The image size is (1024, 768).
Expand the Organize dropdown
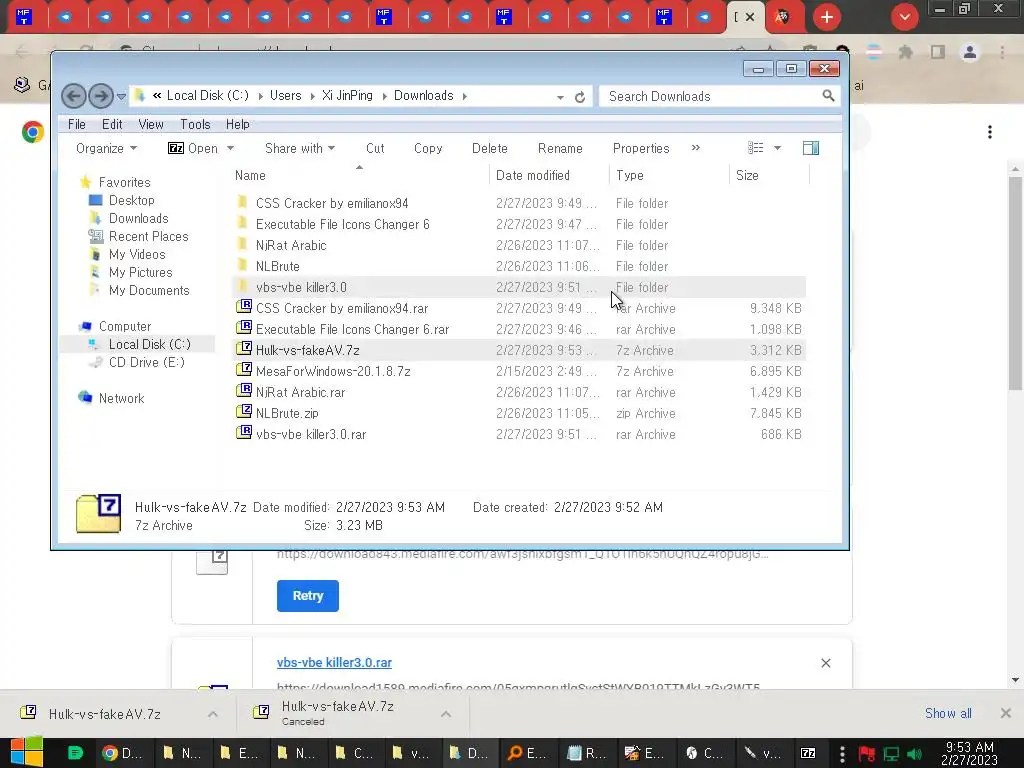coord(106,148)
